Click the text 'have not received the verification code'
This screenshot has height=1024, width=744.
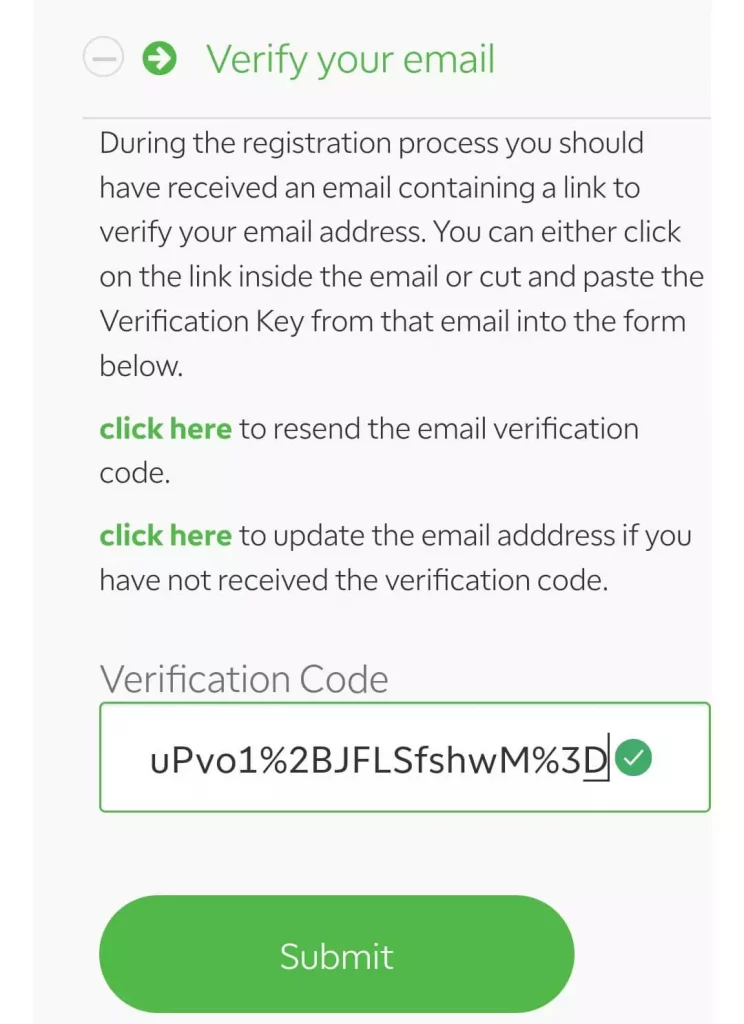353,580
